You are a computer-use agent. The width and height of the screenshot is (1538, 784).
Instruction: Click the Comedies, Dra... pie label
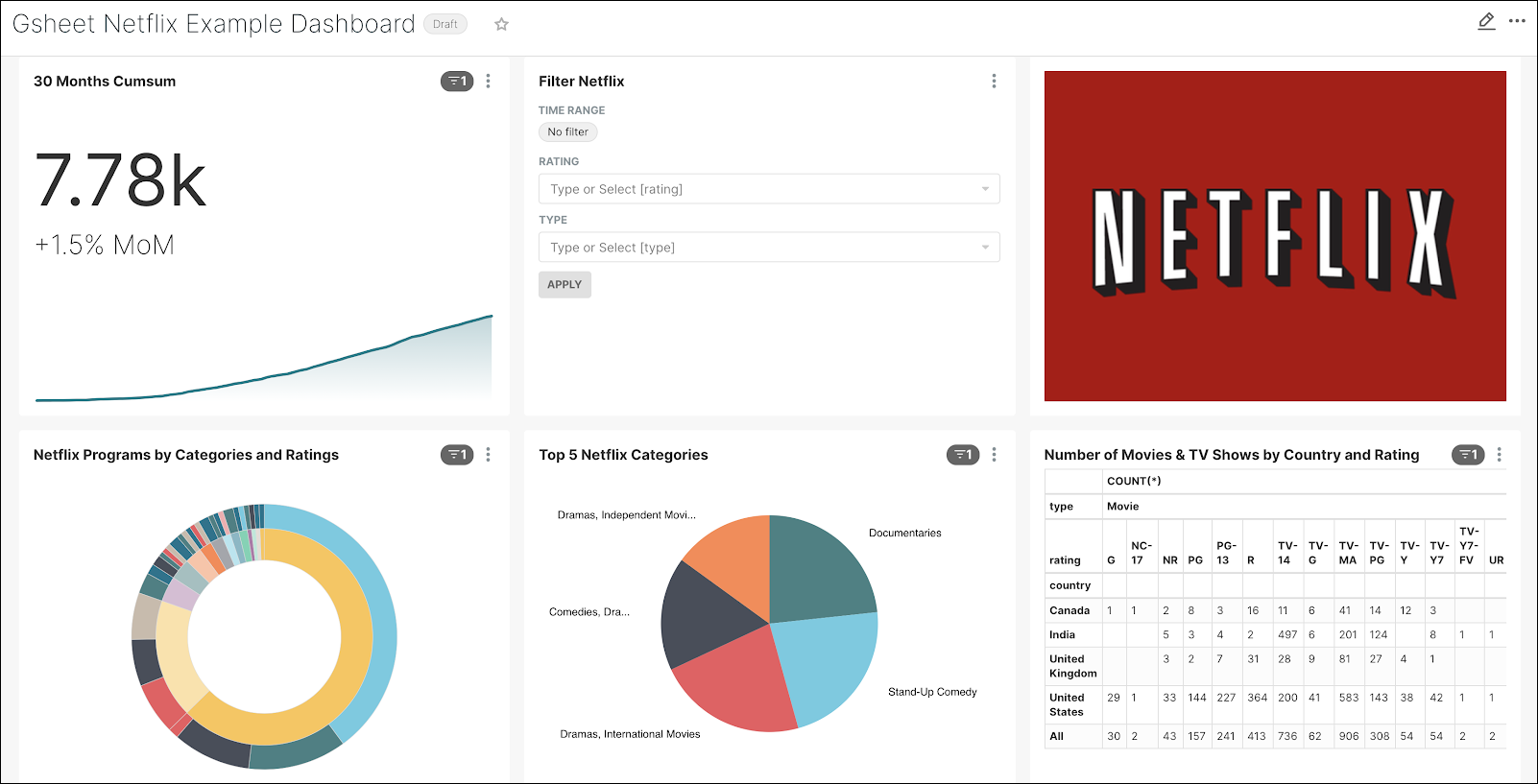(x=589, y=612)
